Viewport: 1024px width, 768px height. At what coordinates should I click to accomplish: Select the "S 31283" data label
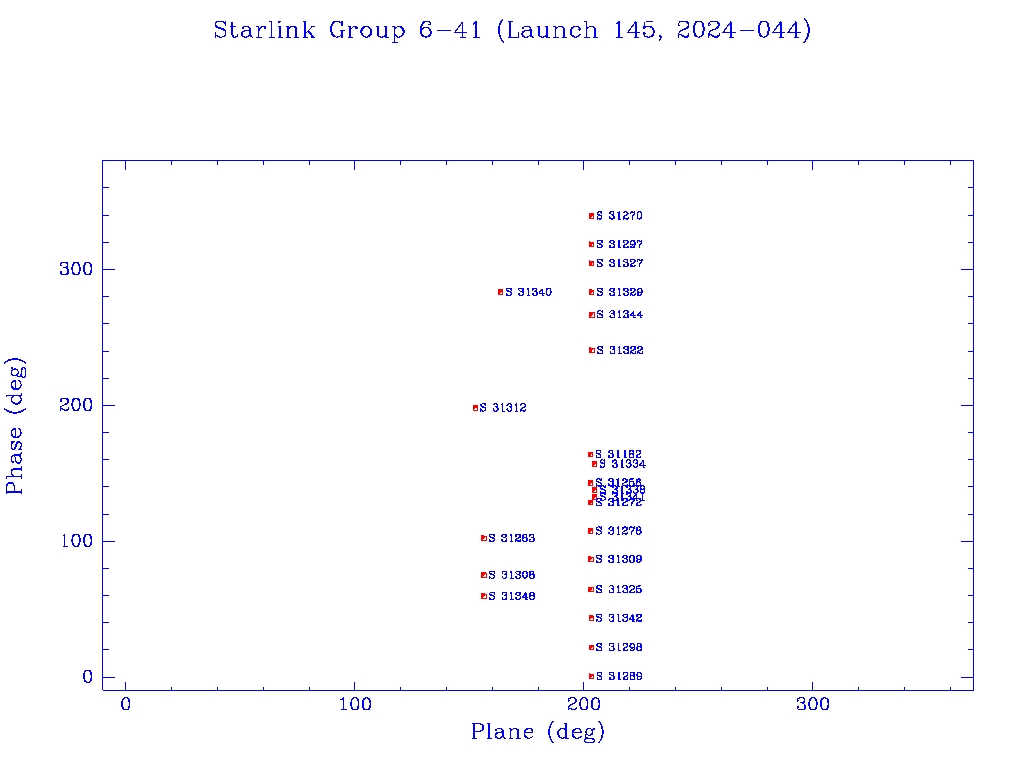click(511, 538)
